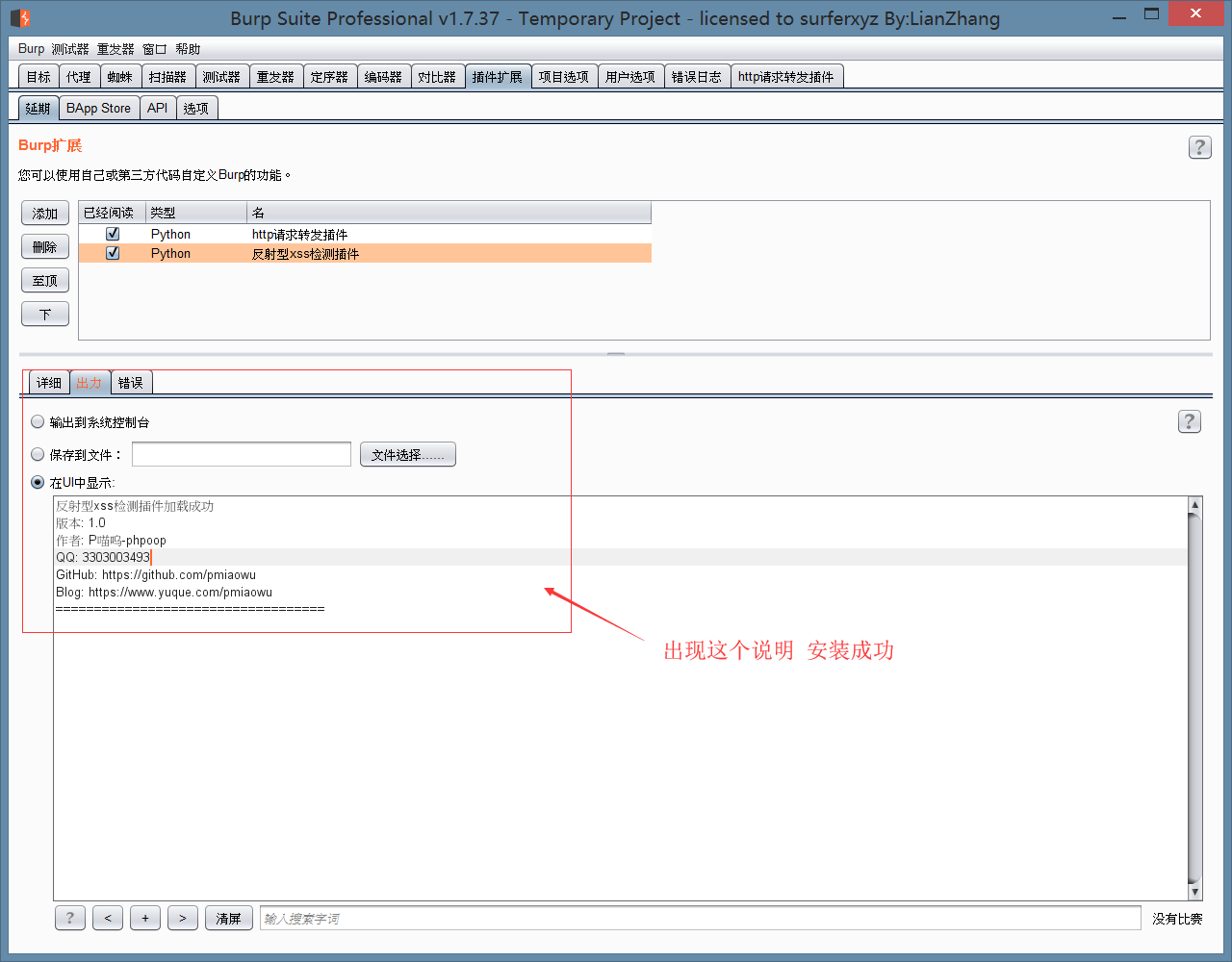Click the 添加 button to add extension

[45, 214]
